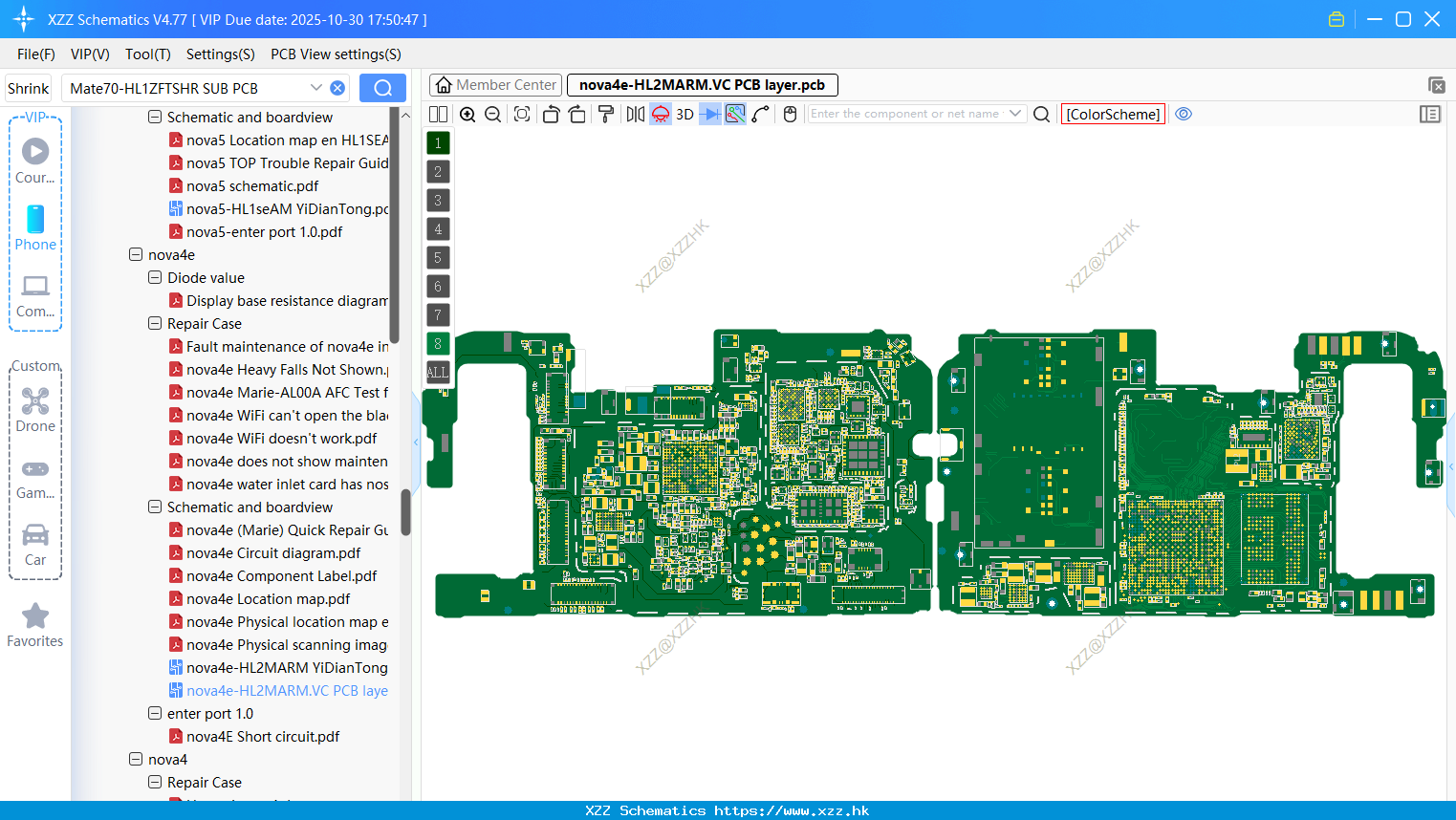1456x820 pixels.
Task: Select PCB layer 2
Action: point(438,172)
